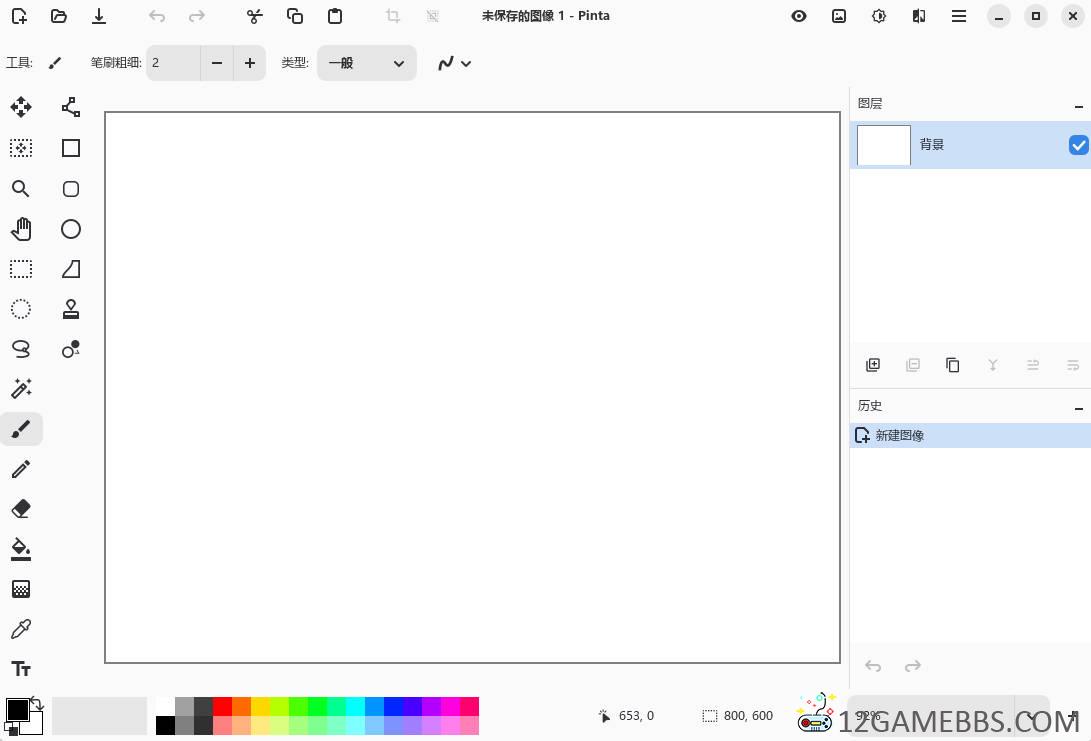Open the brush type dropdown showing 一般
The height and width of the screenshot is (741, 1091).
(x=367, y=63)
